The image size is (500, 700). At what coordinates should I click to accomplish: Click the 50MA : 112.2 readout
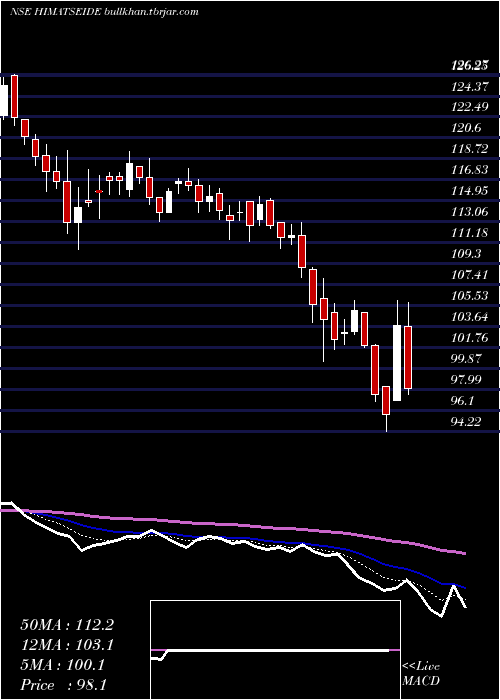(66, 625)
